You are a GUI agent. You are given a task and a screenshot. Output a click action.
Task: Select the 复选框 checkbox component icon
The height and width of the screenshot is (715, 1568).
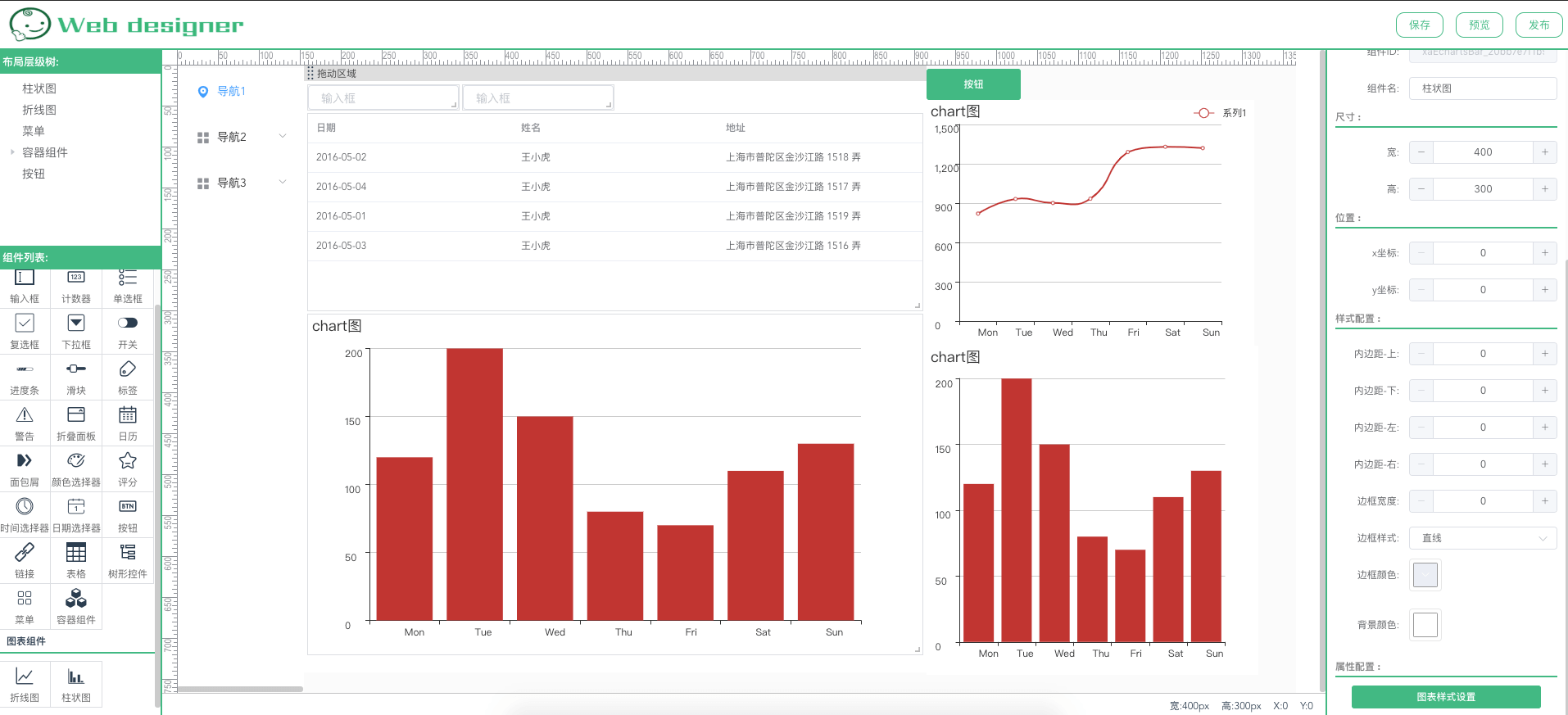tap(25, 323)
